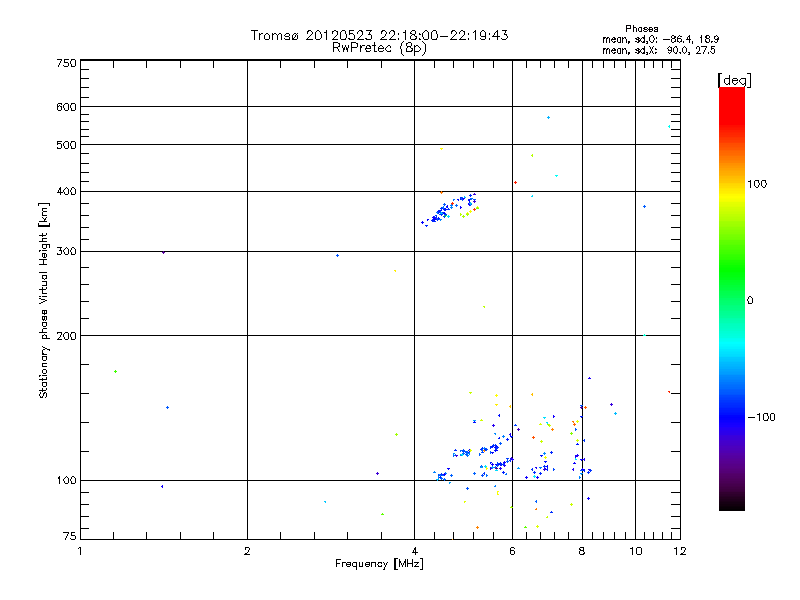Screen dimensions: 800x600
Task: Click the 'mean, sd,X: 90.0, 27.5' line
Action: click(659, 50)
